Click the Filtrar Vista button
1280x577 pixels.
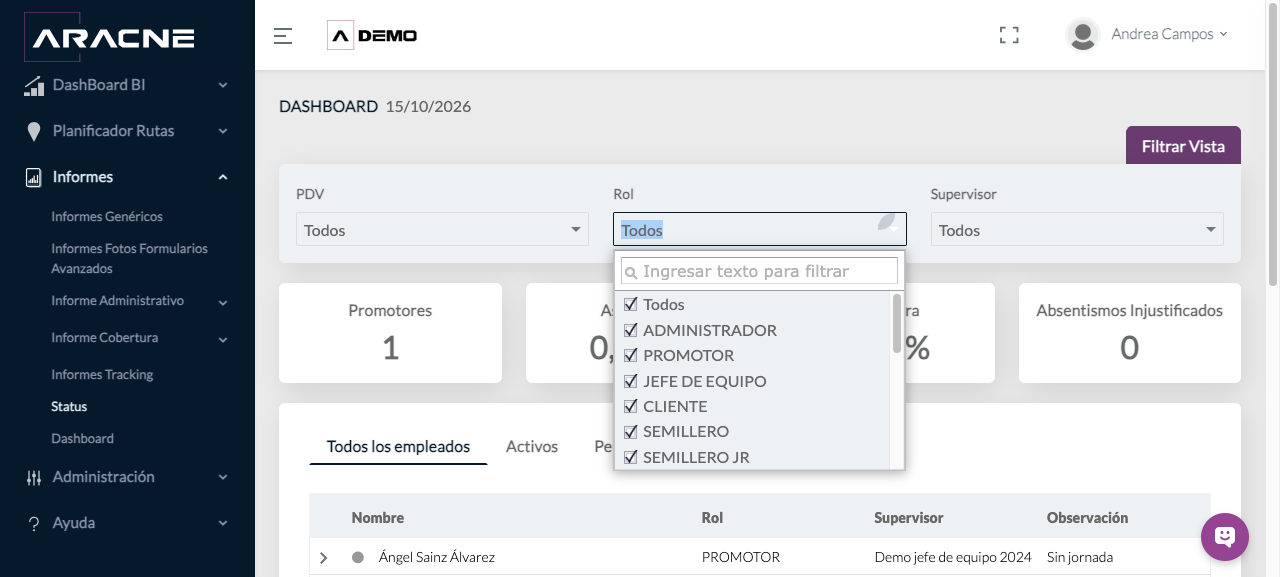point(1183,146)
